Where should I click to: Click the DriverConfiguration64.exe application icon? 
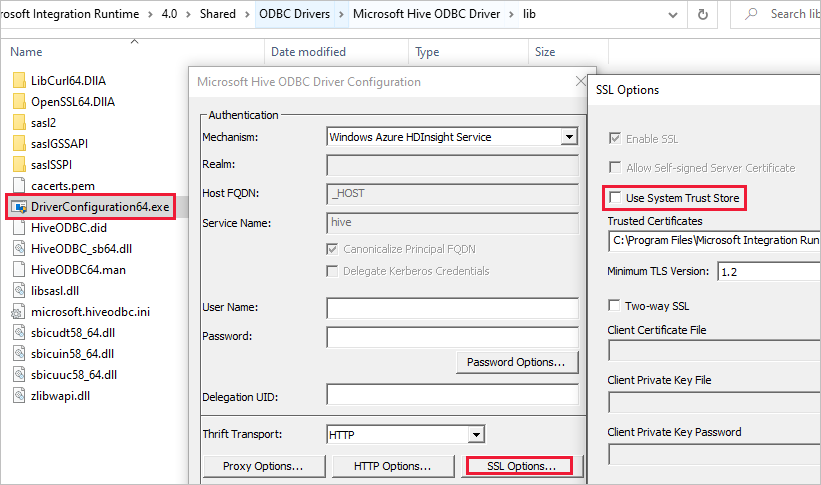(19, 207)
